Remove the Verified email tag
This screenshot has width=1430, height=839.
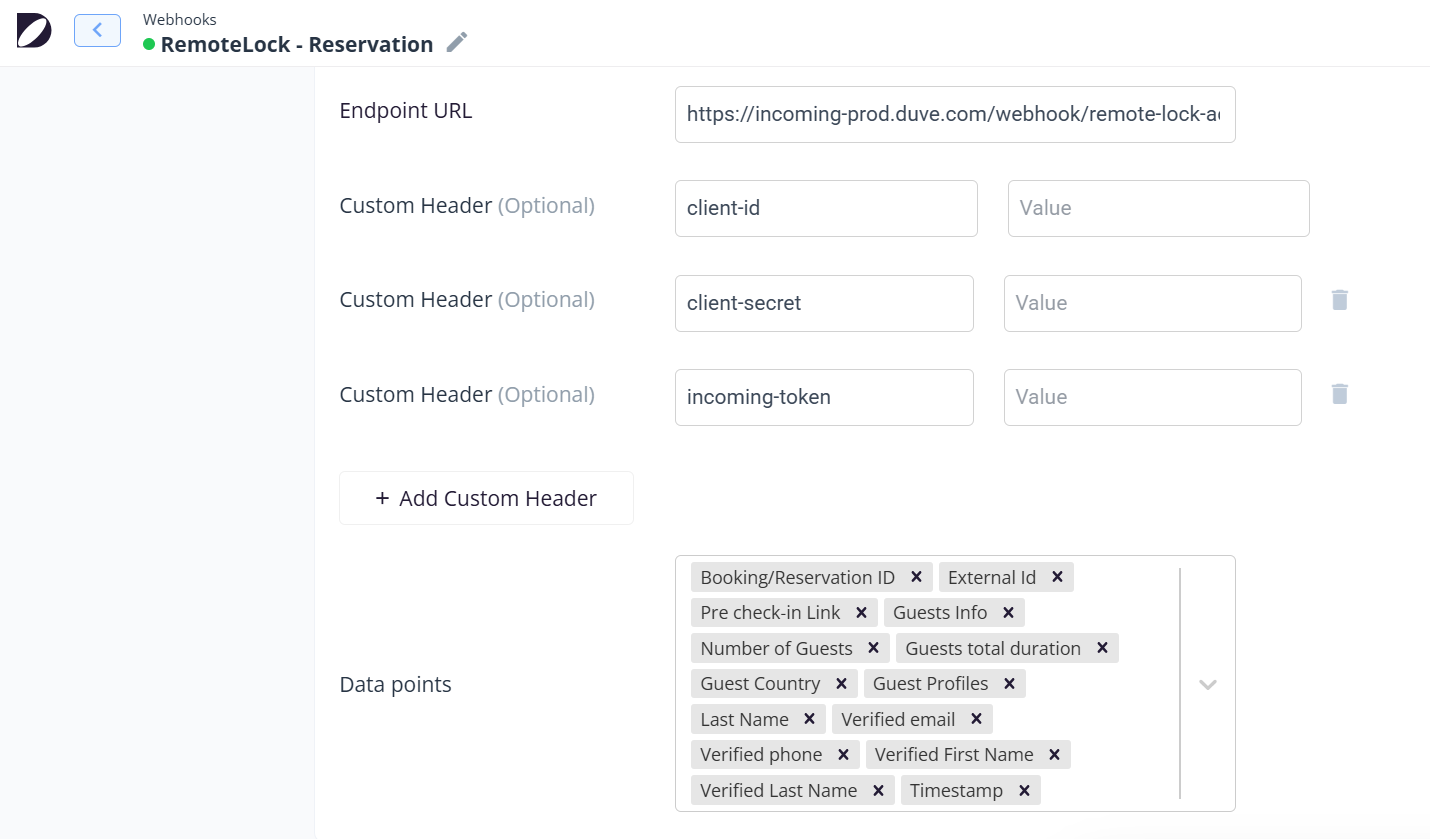pos(976,719)
